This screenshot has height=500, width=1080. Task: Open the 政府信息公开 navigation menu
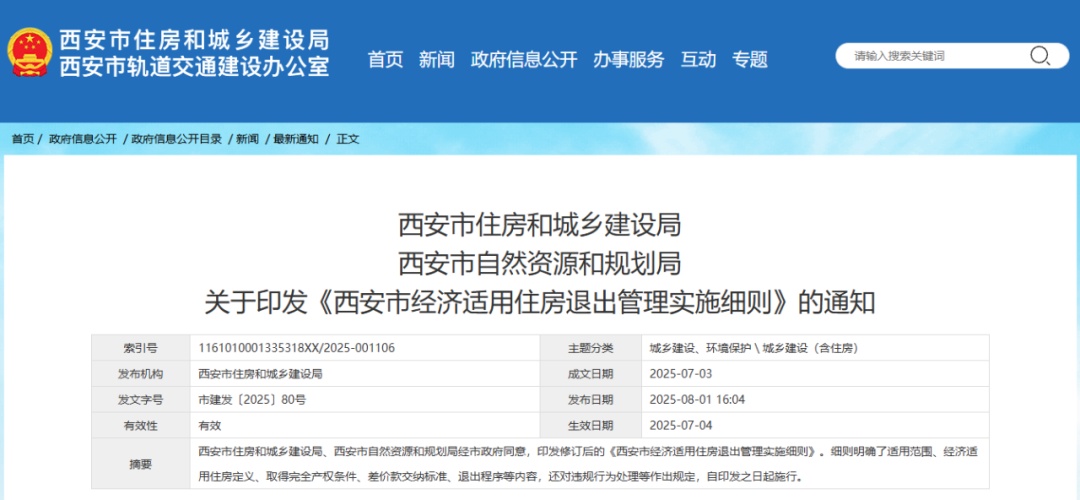coord(524,60)
